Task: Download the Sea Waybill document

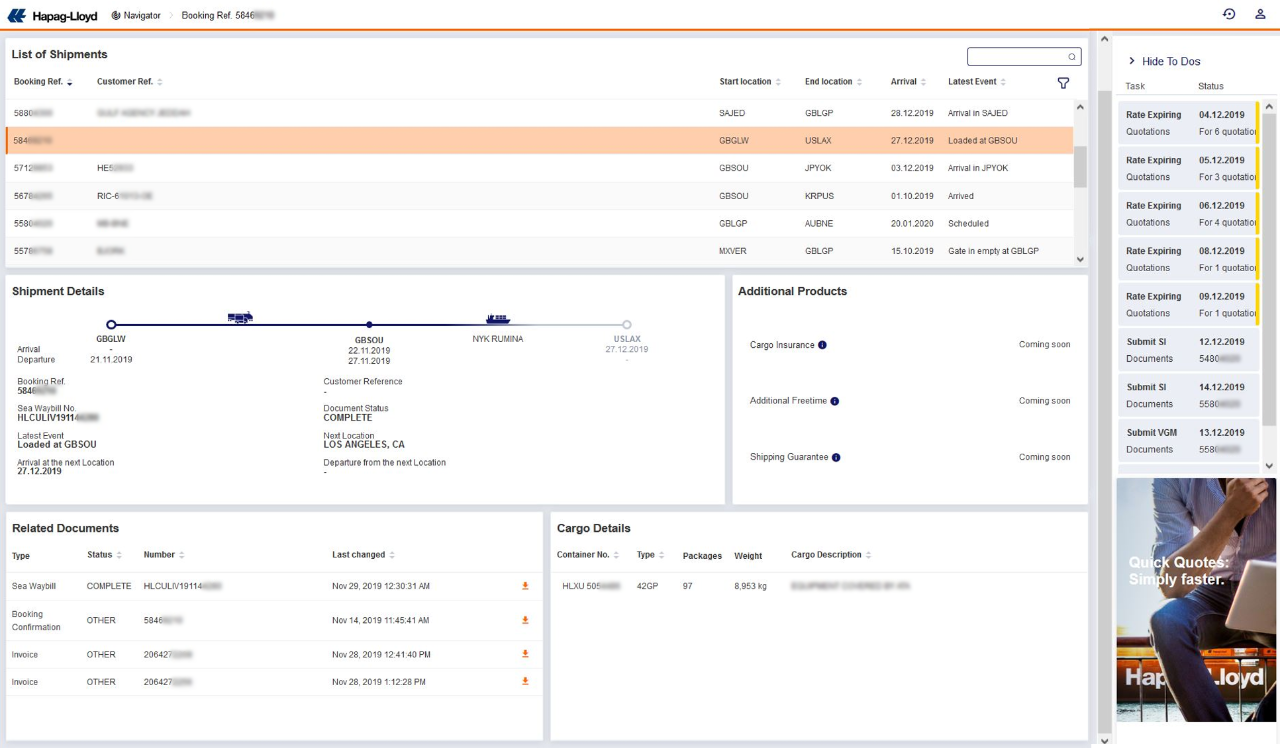Action: 524,587
